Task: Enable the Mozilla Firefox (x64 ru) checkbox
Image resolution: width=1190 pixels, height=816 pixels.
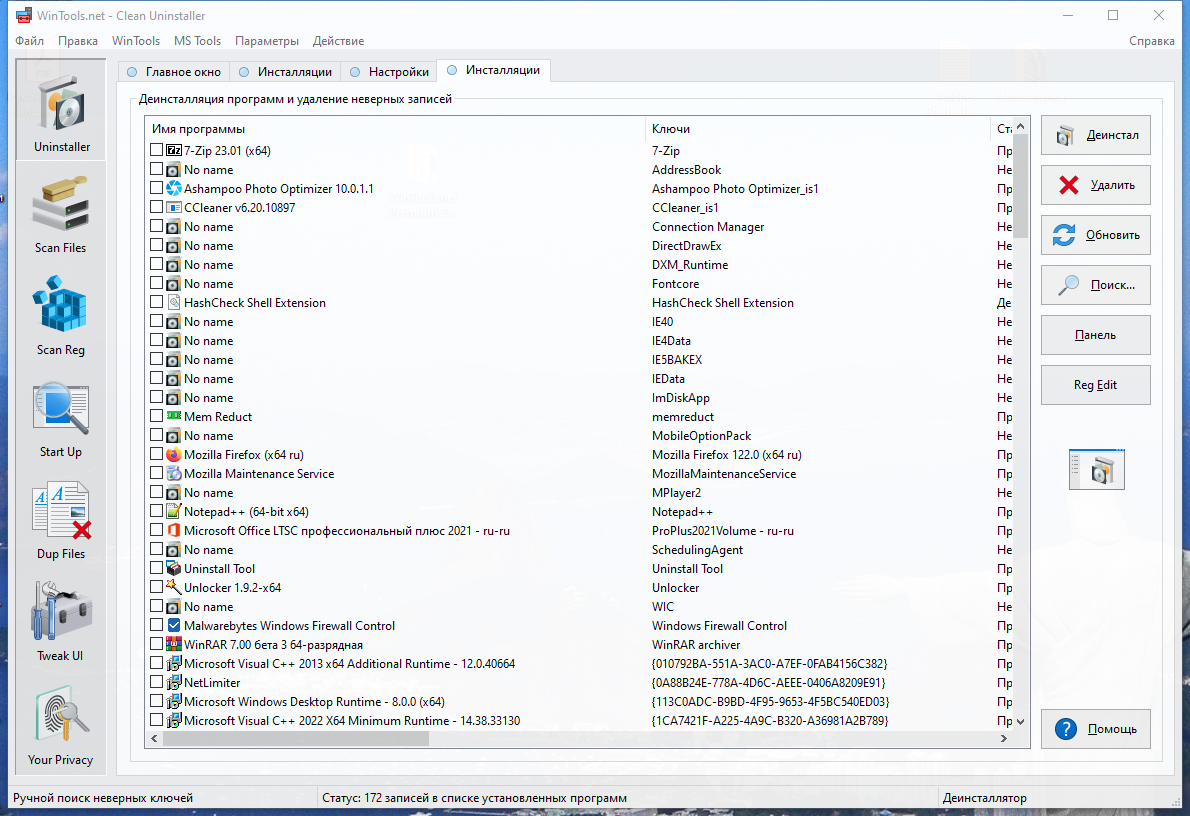Action: pyautogui.click(x=156, y=453)
